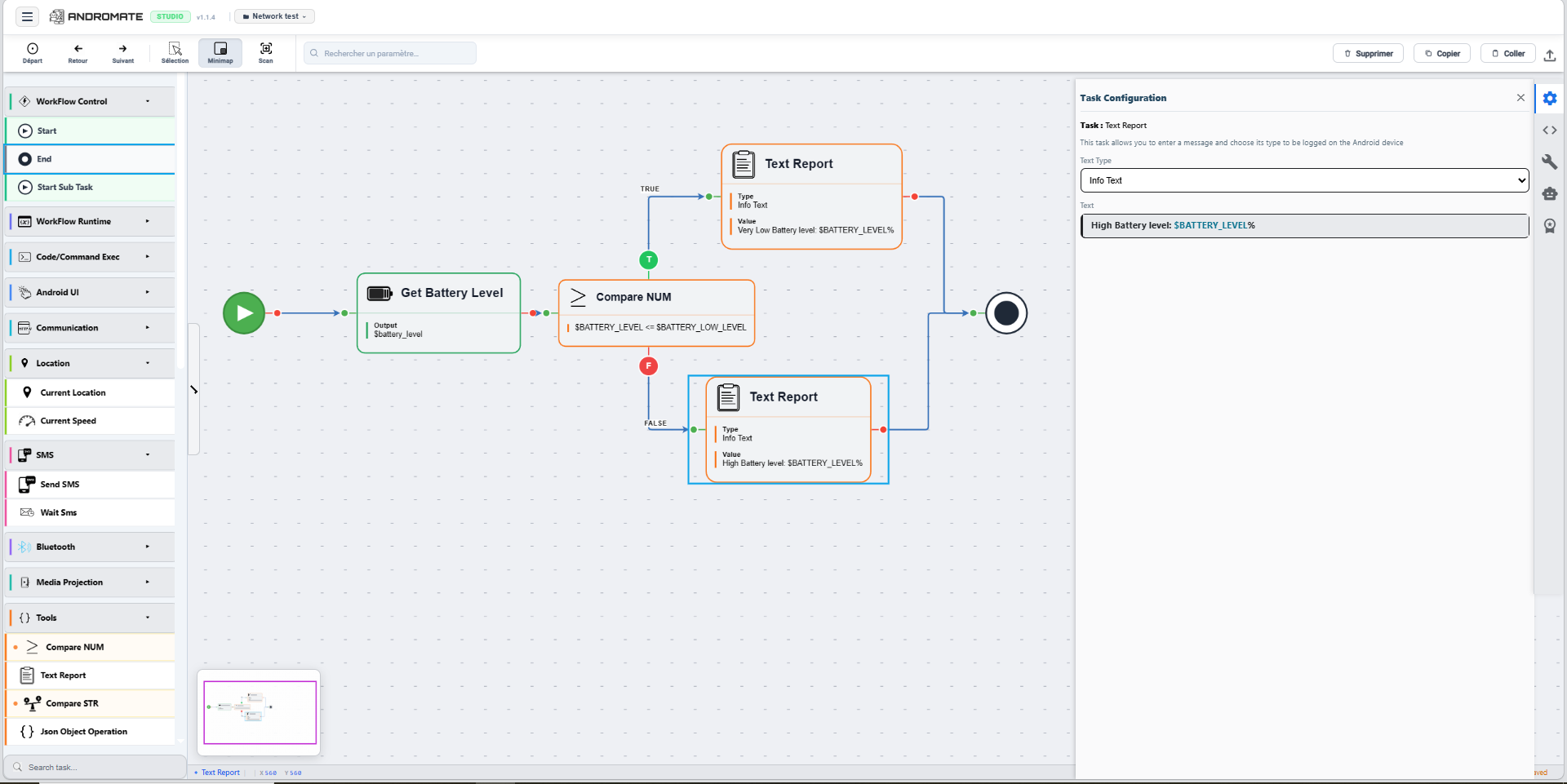Click the upload/export icon

coord(1550,55)
